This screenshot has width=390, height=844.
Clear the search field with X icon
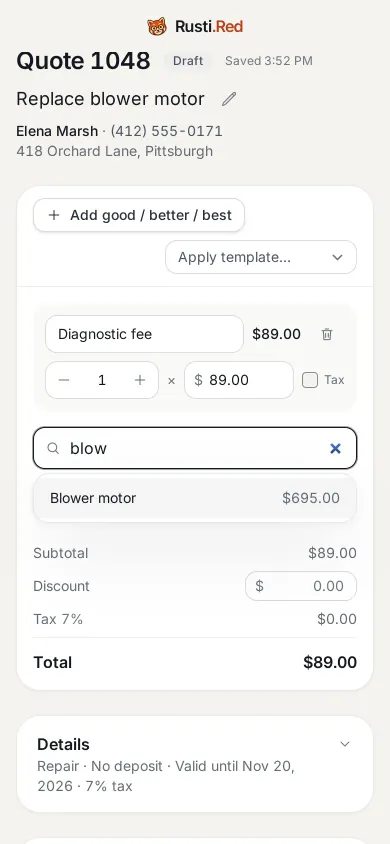(x=335, y=448)
